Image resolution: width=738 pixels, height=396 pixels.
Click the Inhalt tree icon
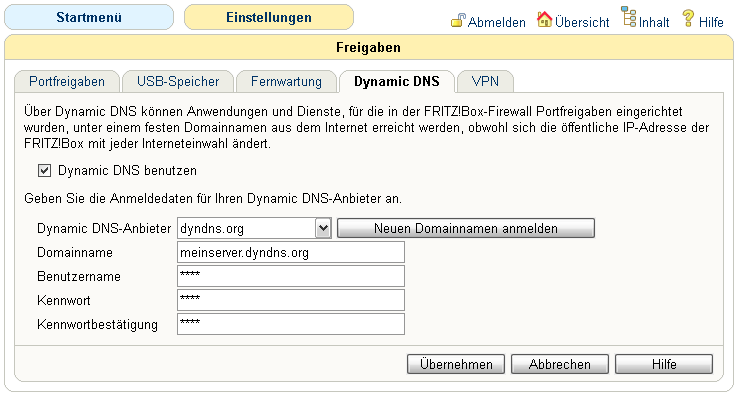pyautogui.click(x=629, y=16)
